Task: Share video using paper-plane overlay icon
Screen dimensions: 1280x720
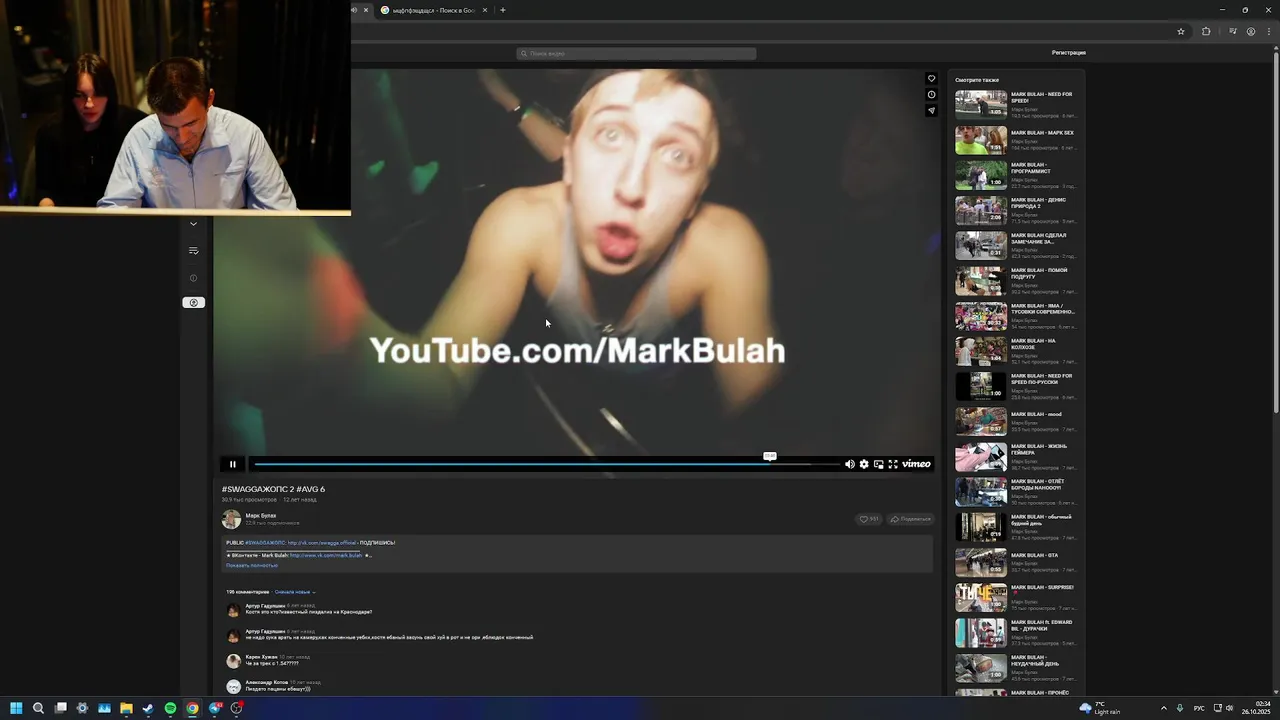Action: coord(931,111)
